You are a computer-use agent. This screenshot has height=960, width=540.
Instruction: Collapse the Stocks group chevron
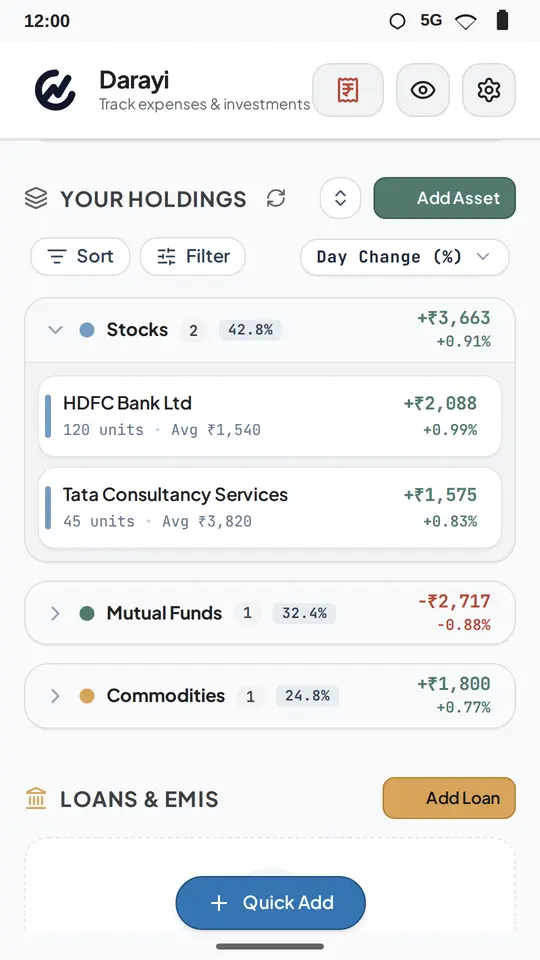tap(55, 330)
